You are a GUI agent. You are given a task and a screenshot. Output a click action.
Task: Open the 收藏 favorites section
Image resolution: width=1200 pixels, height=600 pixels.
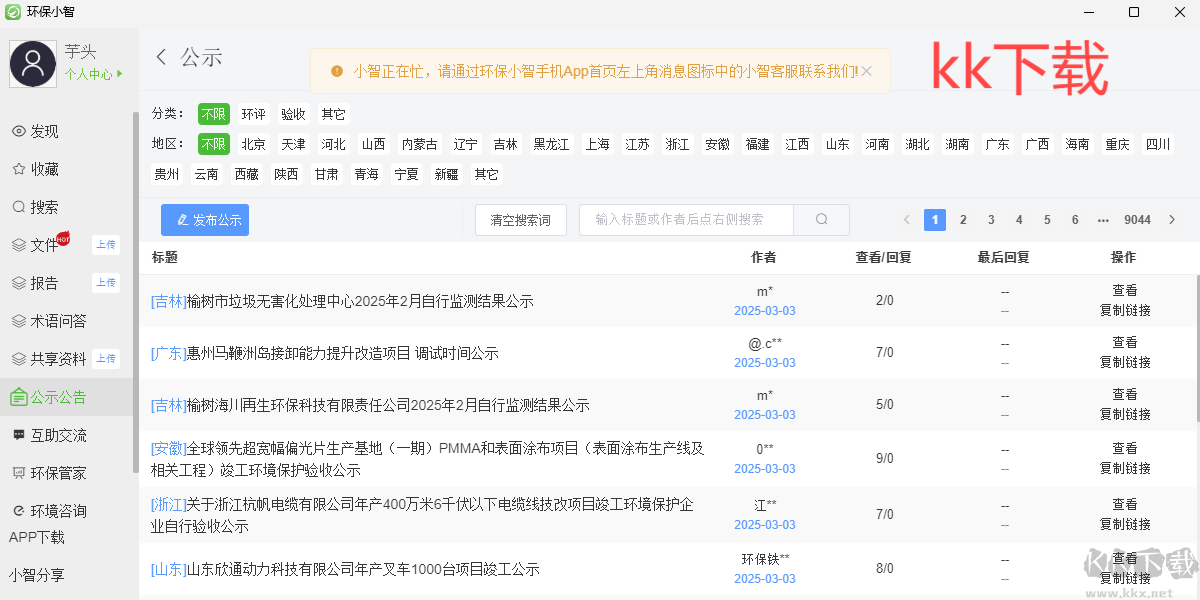(45, 168)
